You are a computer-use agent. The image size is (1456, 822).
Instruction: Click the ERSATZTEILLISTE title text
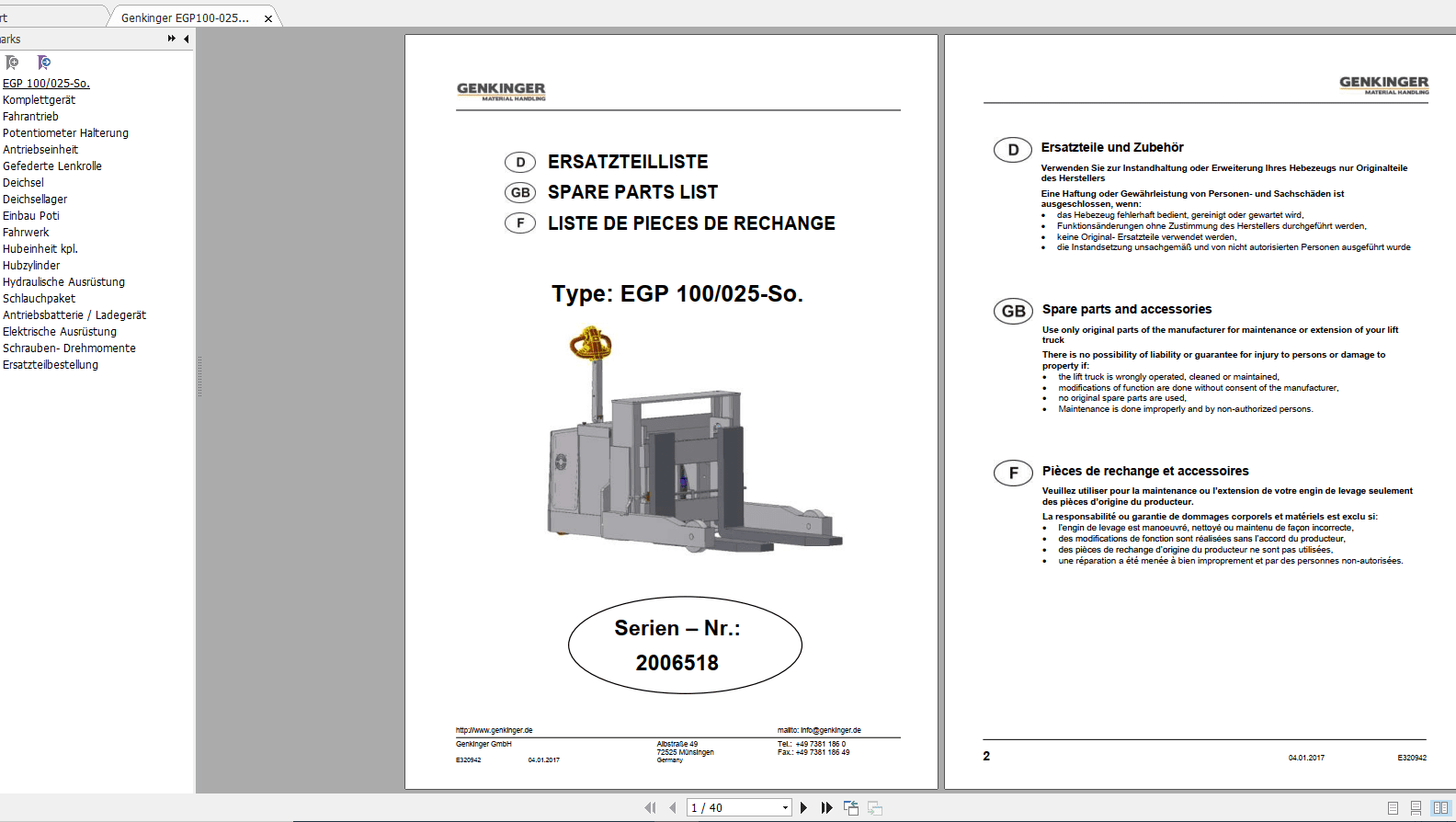628,162
